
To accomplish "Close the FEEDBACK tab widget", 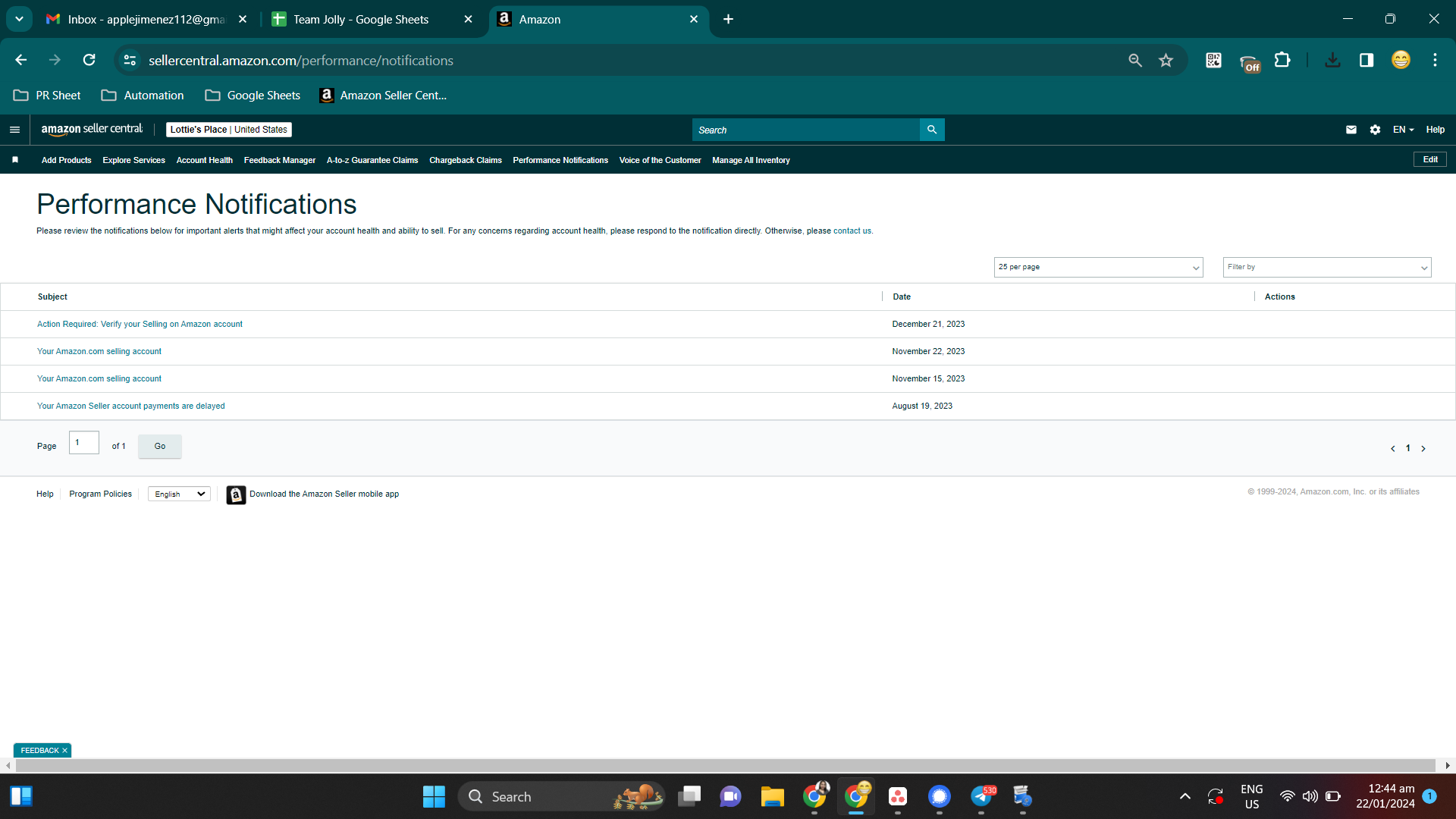I will tap(64, 751).
